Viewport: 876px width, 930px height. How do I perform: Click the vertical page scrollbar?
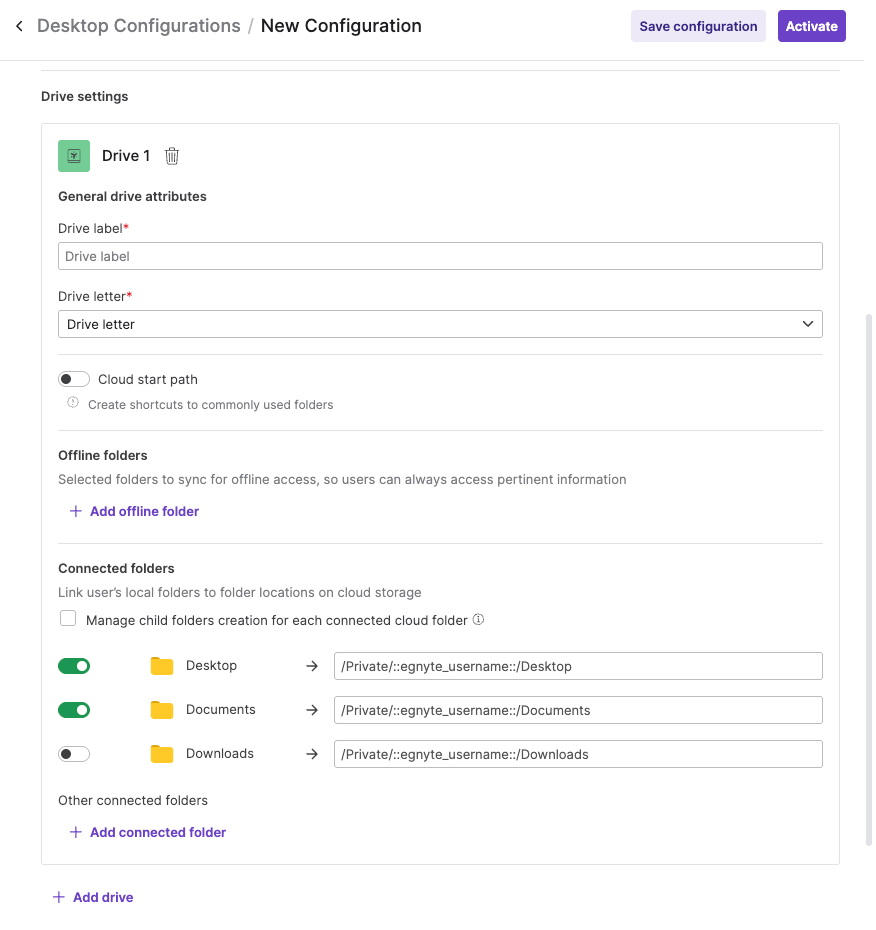pos(869,578)
